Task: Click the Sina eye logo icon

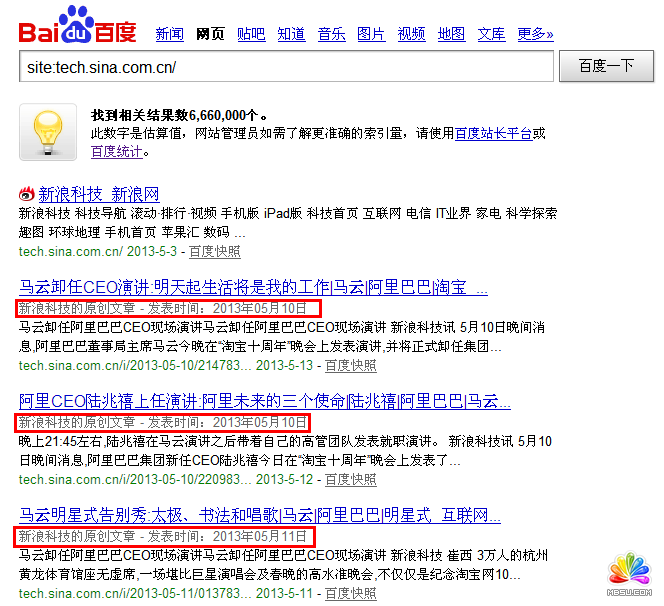Action: (x=27, y=194)
